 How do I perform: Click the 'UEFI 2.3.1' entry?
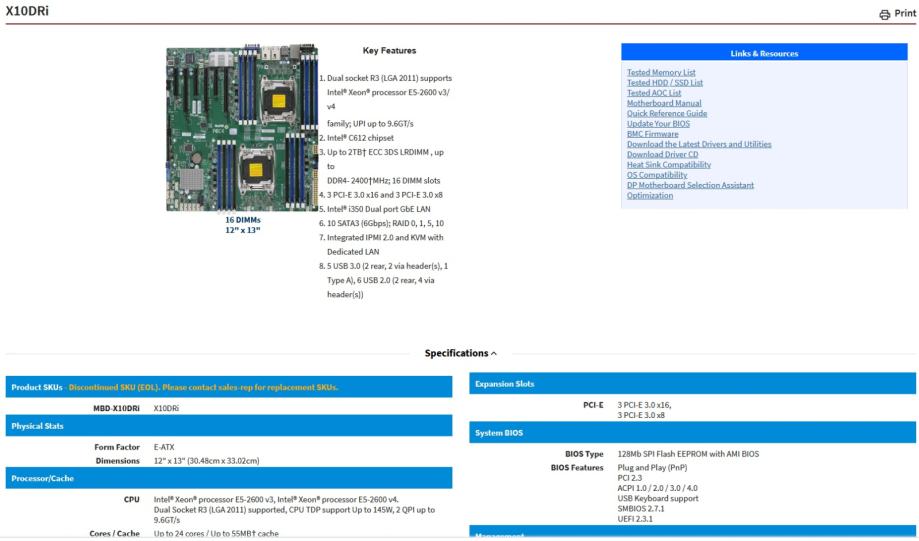(x=635, y=519)
